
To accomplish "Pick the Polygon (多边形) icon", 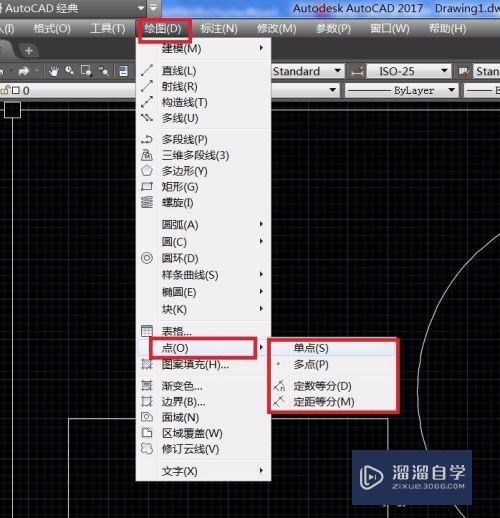I will (147, 171).
